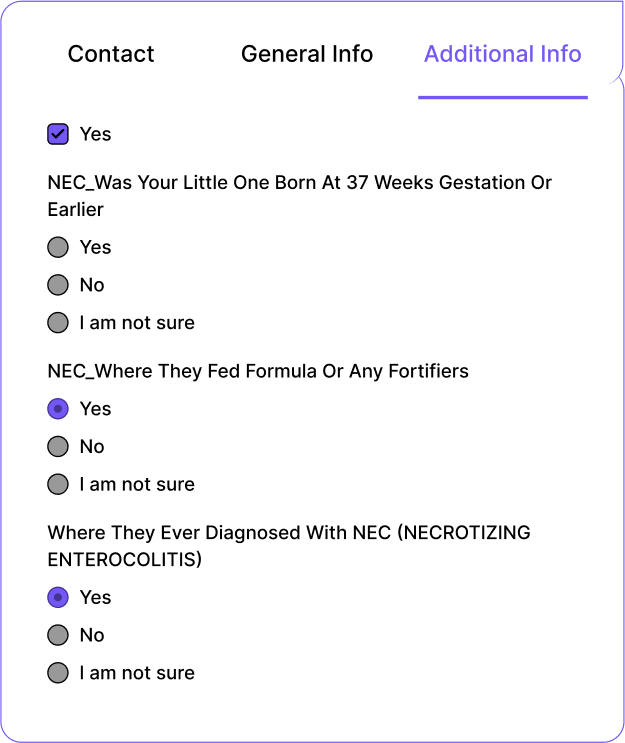Pick 'I am not sure' for NEC diagnosis

point(58,673)
